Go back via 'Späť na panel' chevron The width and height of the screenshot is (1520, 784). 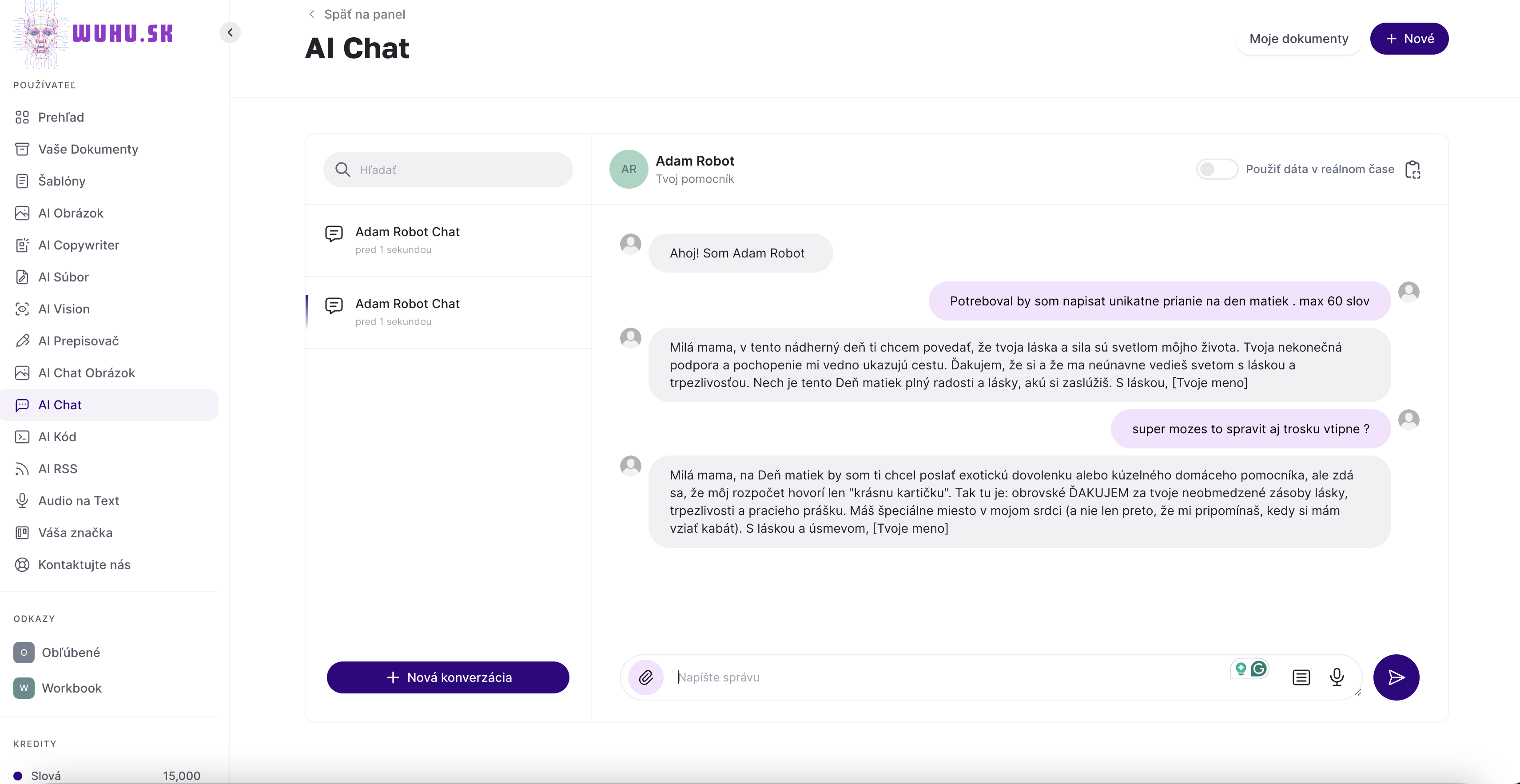coord(311,14)
